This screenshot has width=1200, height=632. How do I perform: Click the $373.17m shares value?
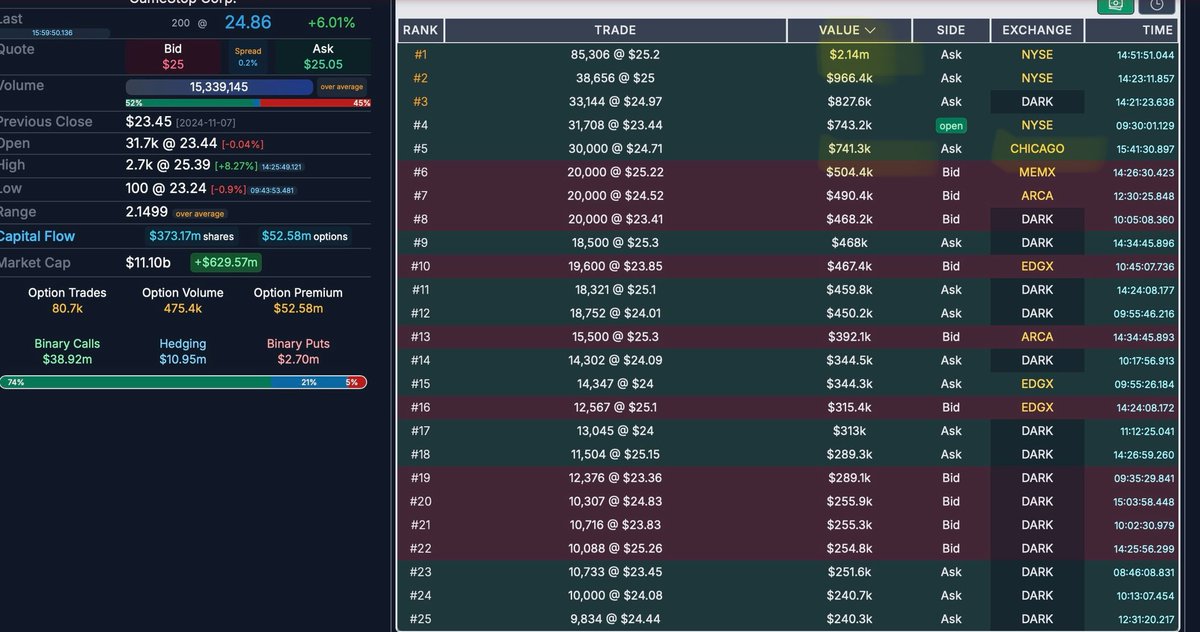(x=191, y=236)
